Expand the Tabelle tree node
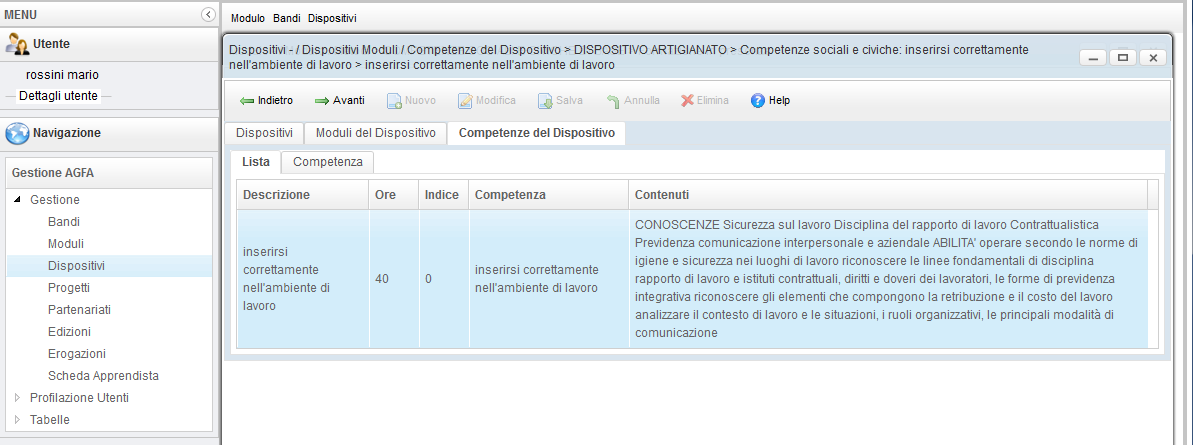The image size is (1193, 445). pyautogui.click(x=17, y=420)
